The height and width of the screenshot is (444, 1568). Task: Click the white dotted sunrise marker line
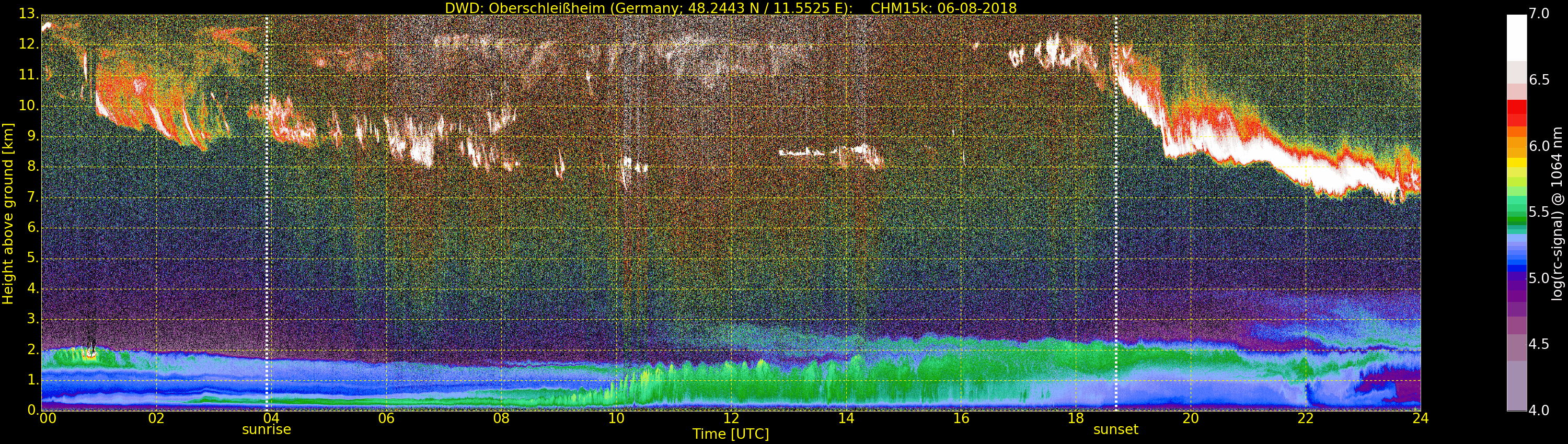[267, 213]
